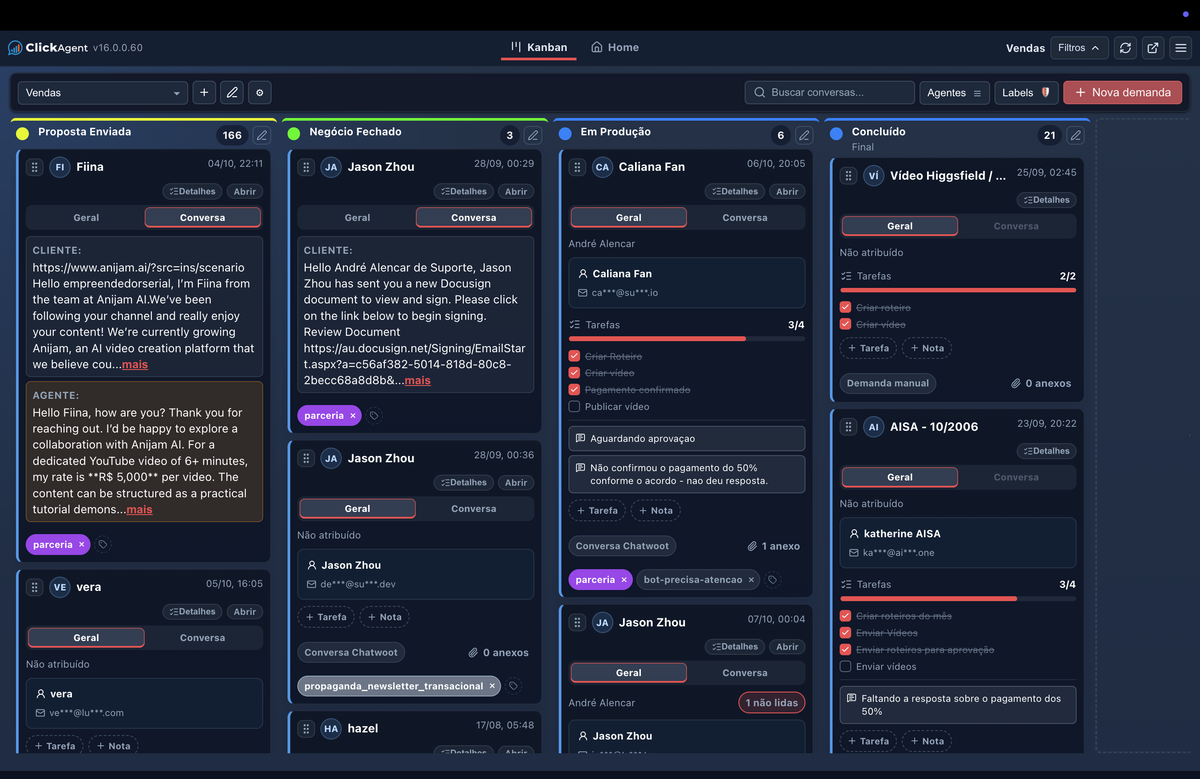Screen dimensions: 1200x779
Task: Click the FI avatar on Fiina card
Action: (x=60, y=167)
